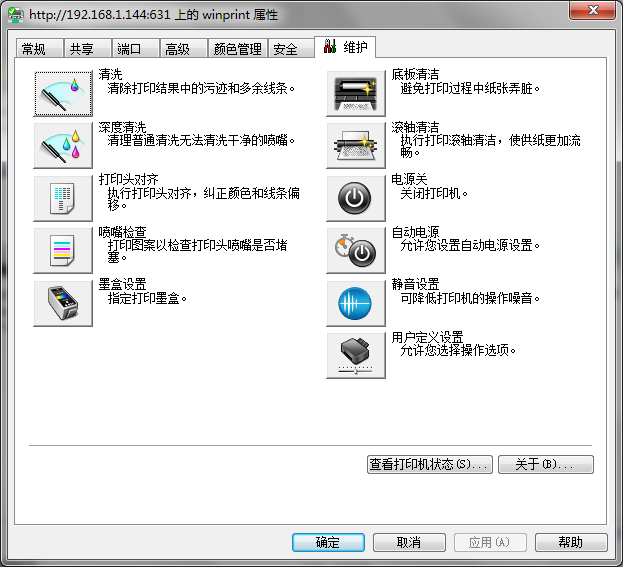Open the 关于(B)... about button

coord(546,464)
